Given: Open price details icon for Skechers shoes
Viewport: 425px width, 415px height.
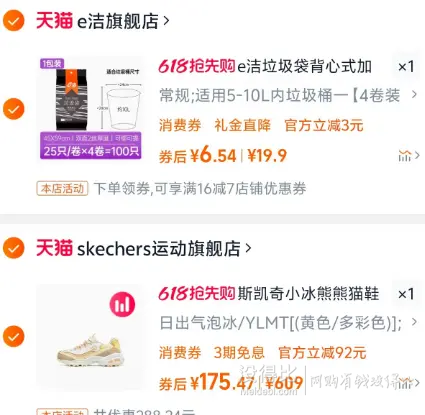Looking at the screenshot, I should 408,383.
